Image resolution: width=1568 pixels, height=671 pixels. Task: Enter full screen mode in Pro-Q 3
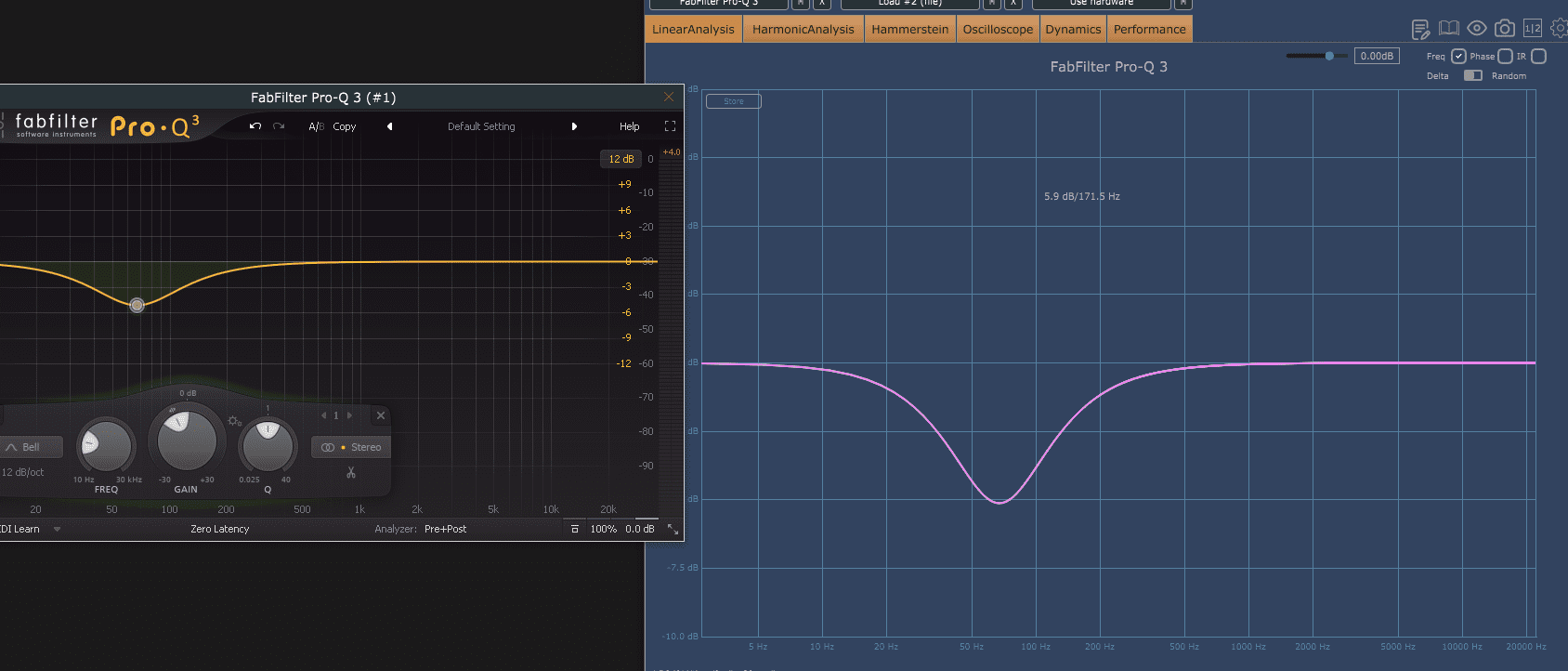click(x=670, y=126)
